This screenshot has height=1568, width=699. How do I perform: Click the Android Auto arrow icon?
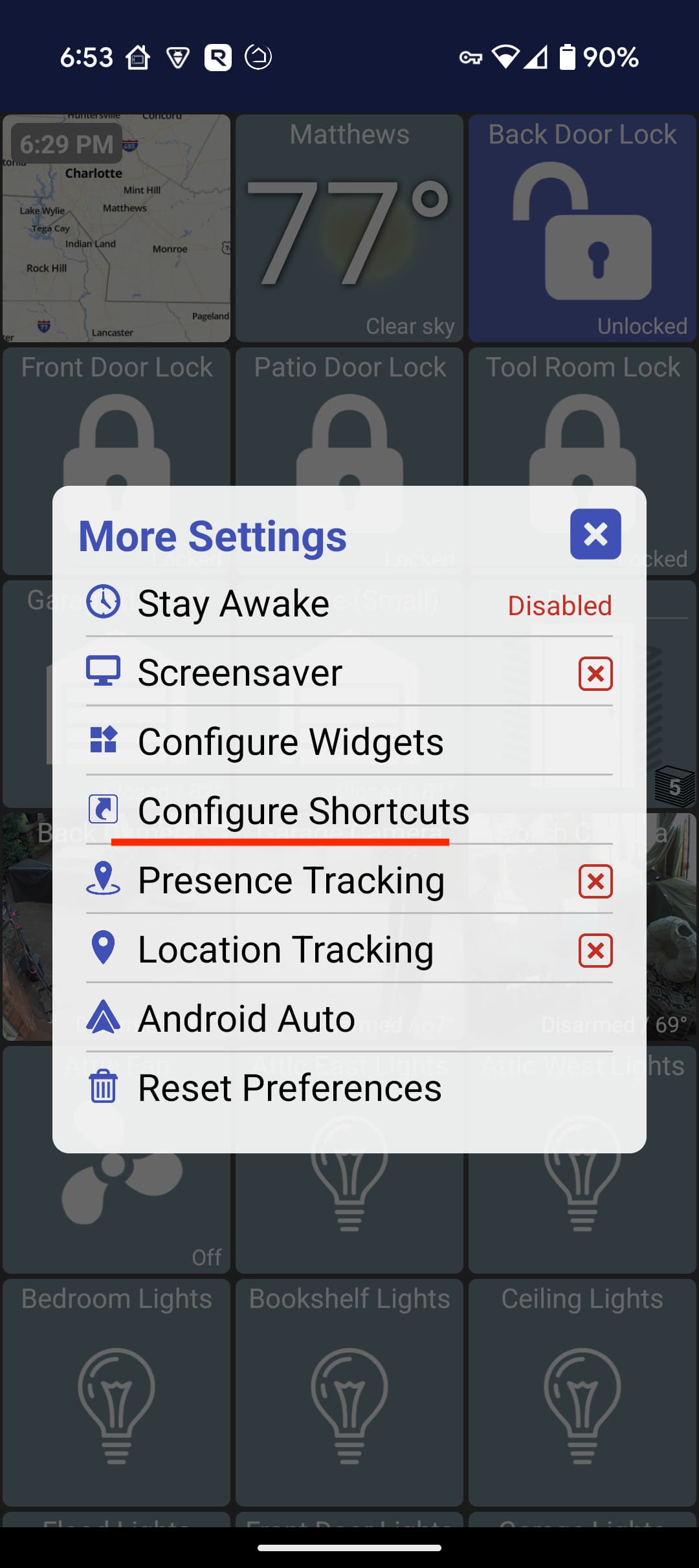point(104,1017)
